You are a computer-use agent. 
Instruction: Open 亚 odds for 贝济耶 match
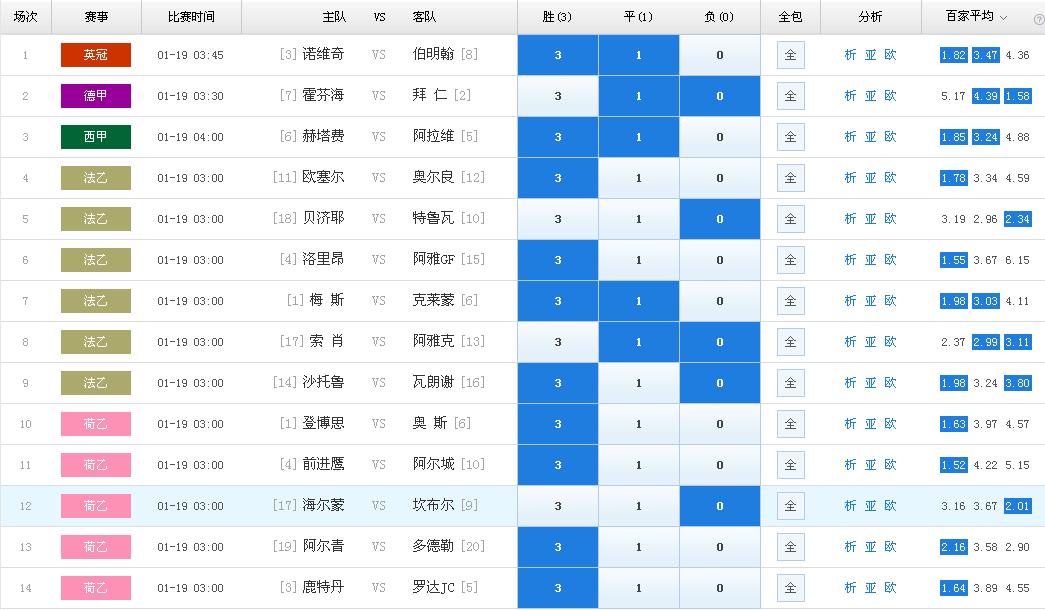(x=870, y=219)
